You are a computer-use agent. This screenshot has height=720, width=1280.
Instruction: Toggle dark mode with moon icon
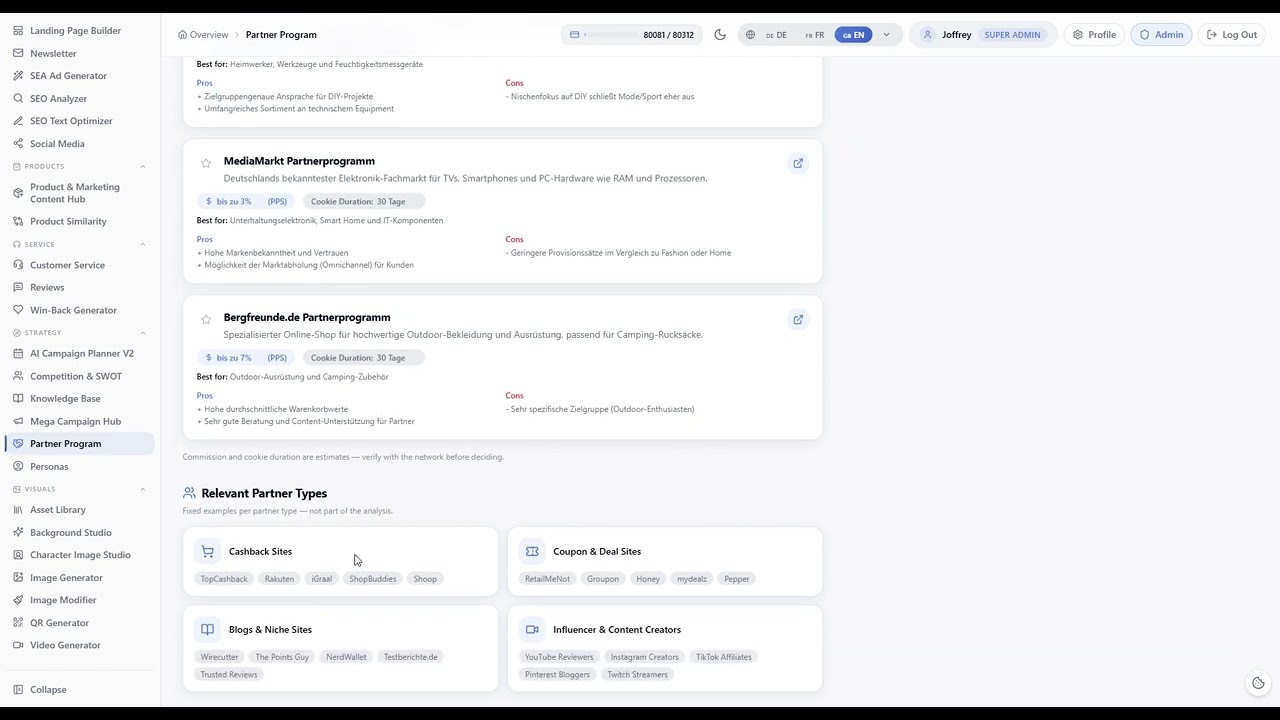tap(720, 35)
